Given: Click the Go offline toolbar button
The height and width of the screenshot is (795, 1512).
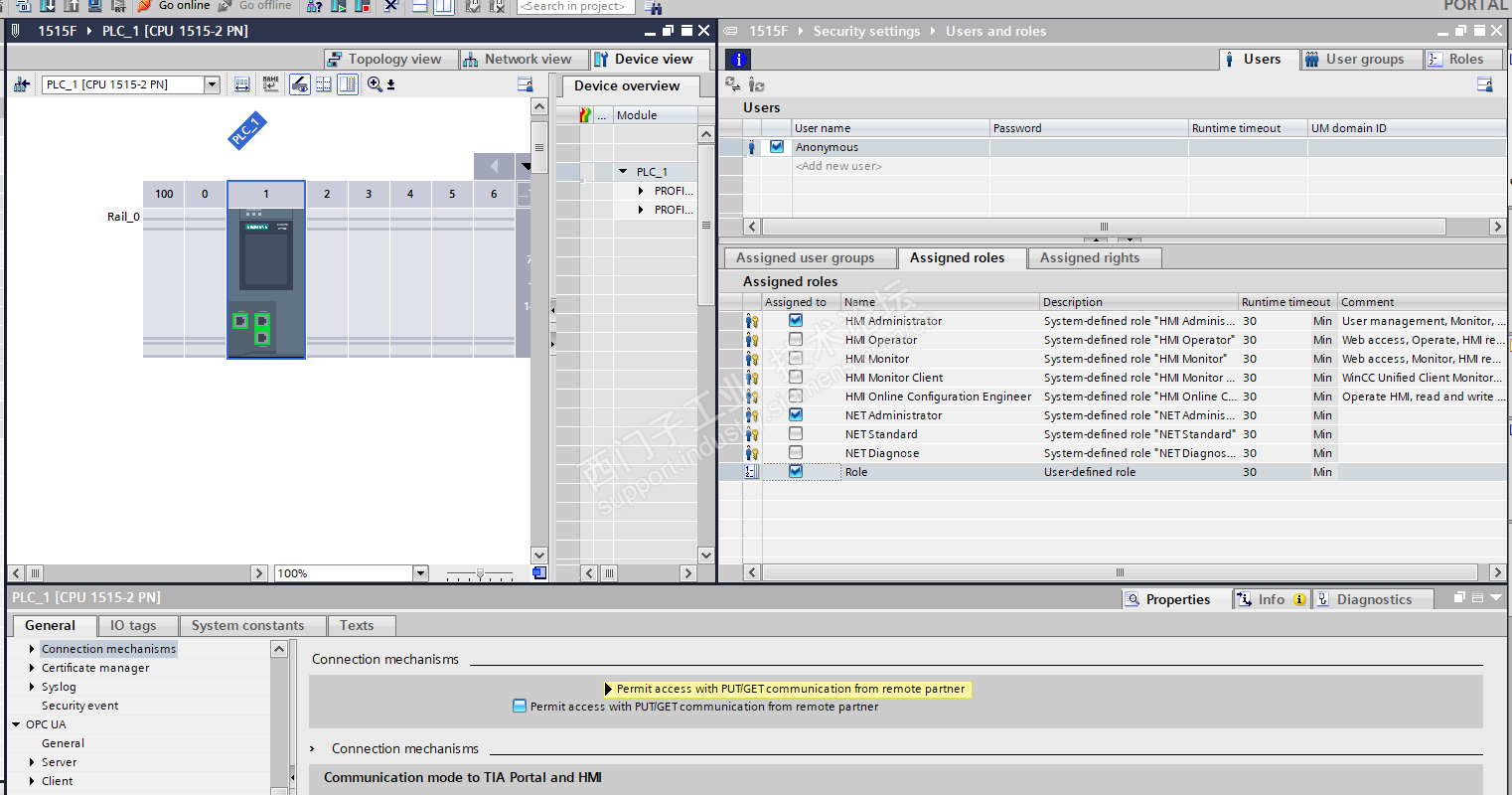Looking at the screenshot, I should click(x=255, y=6).
